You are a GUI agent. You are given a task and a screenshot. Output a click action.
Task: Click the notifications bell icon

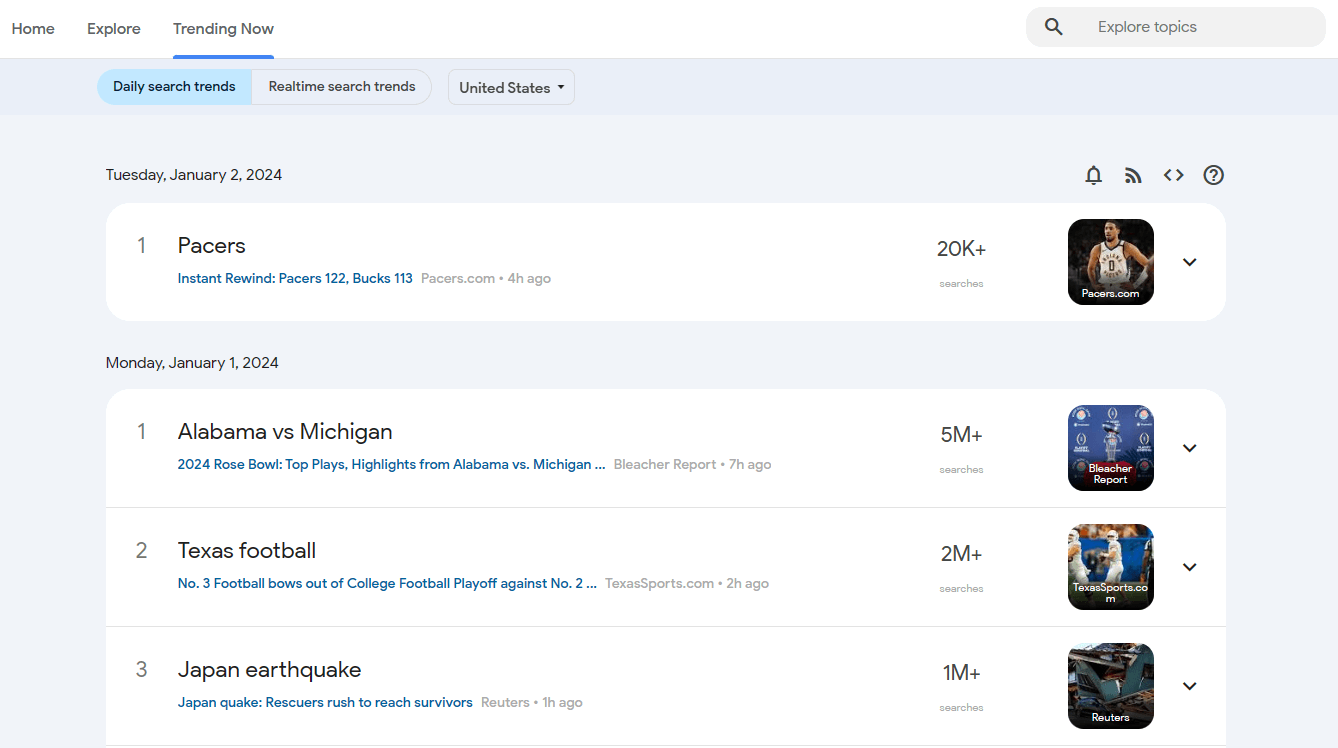tap(1093, 175)
